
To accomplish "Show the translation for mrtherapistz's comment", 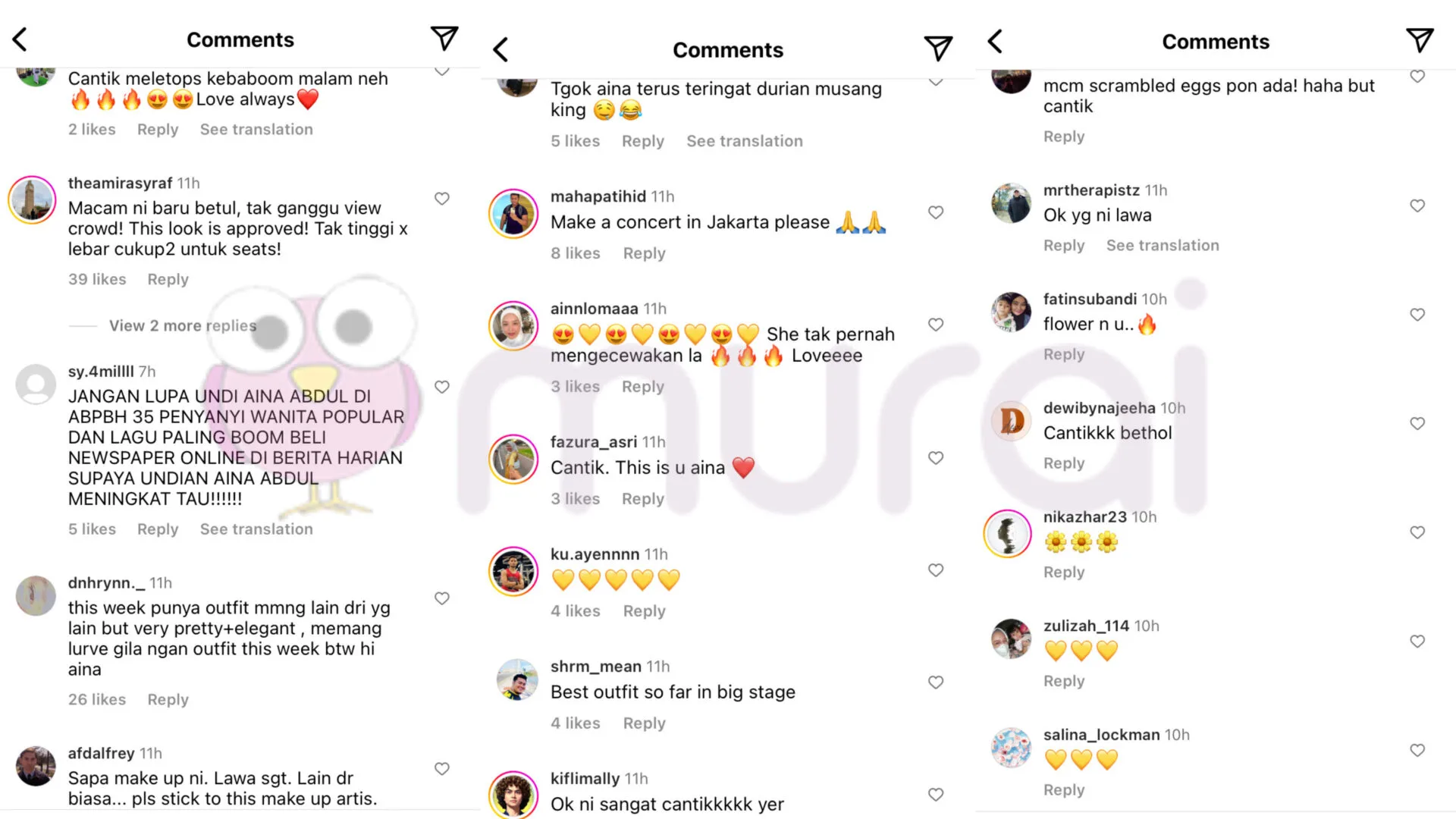I will tap(1163, 245).
